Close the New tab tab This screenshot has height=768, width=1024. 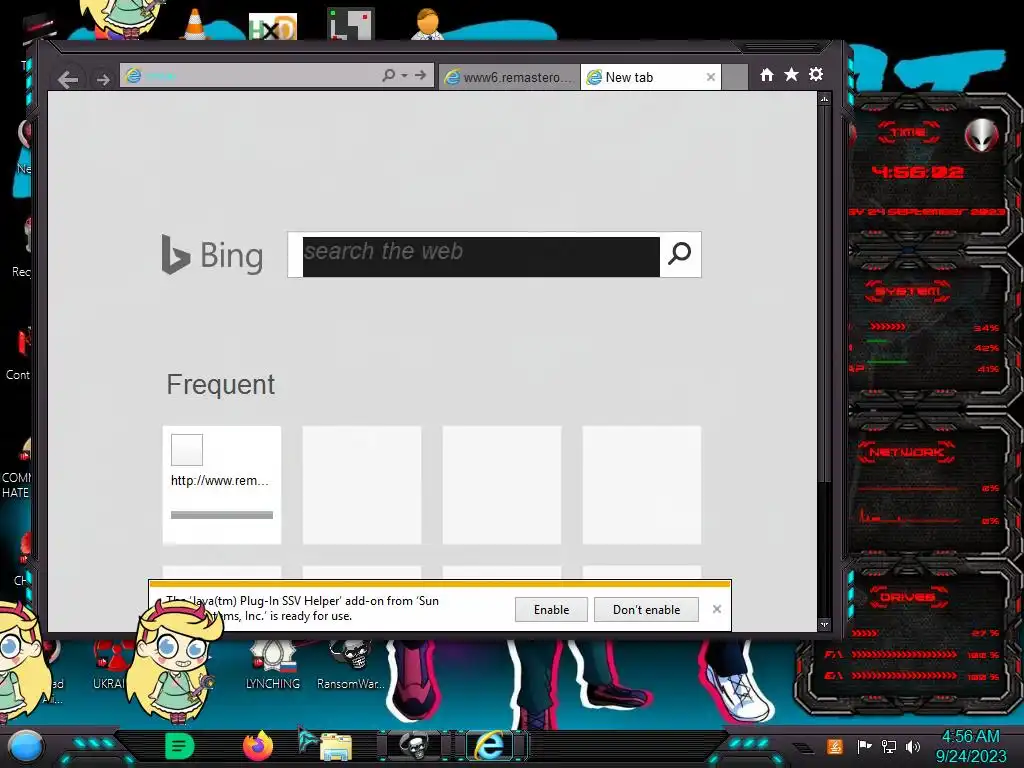711,77
